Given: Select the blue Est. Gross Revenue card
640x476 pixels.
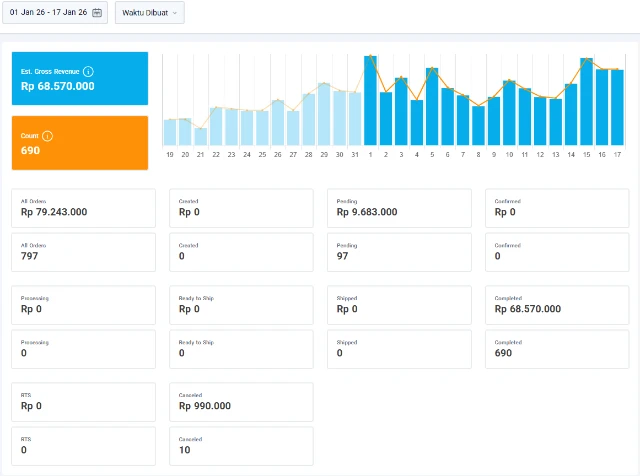Looking at the screenshot, I should (79, 79).
